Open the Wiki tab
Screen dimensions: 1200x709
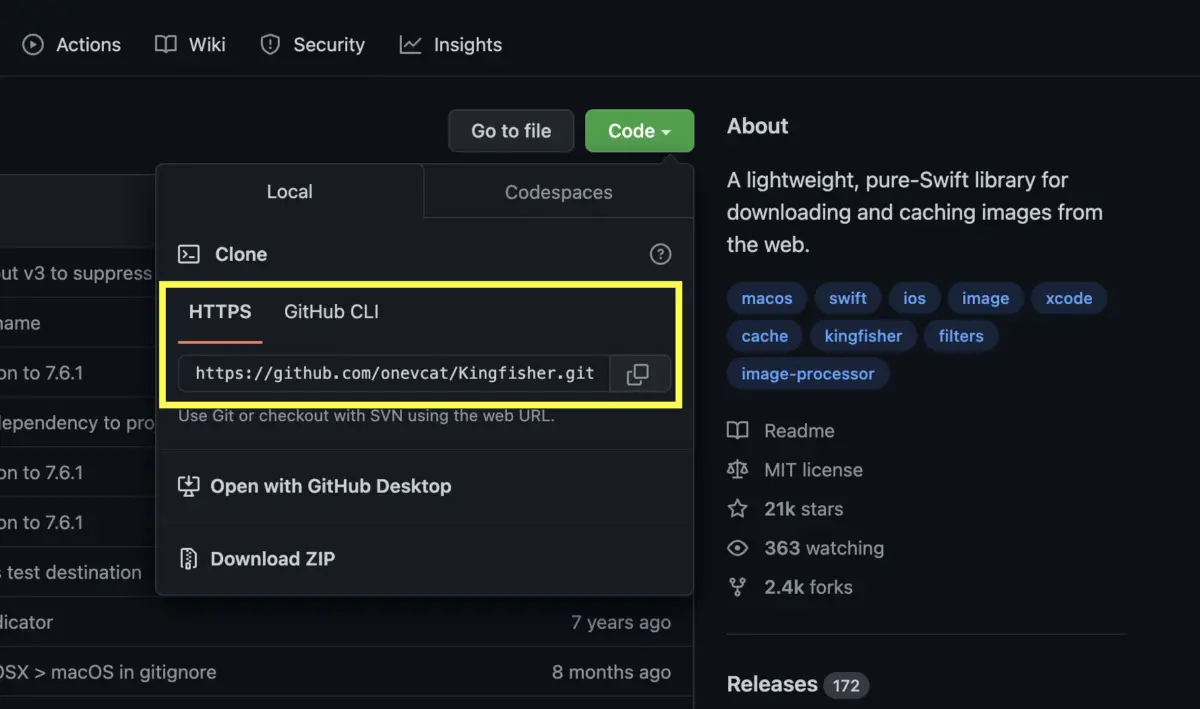(x=190, y=45)
